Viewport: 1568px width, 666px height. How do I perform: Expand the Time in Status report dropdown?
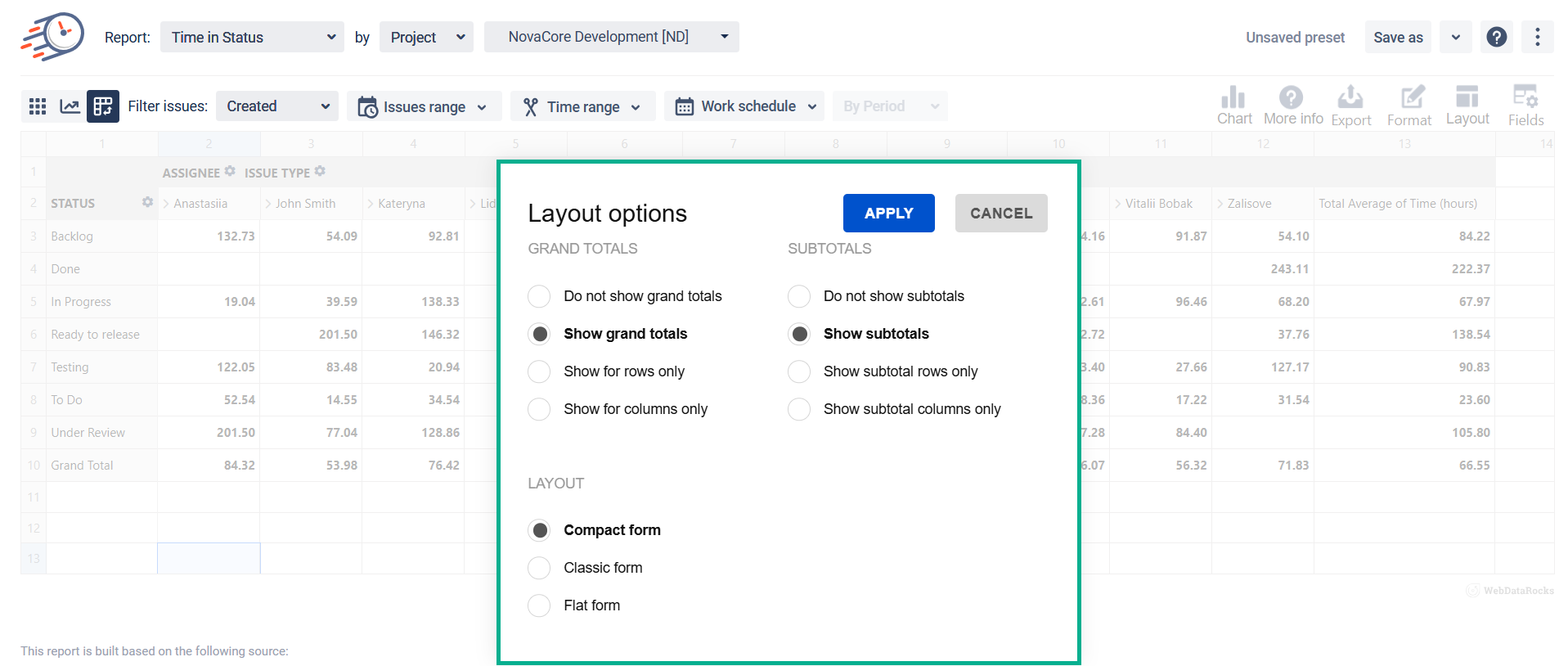(252, 38)
